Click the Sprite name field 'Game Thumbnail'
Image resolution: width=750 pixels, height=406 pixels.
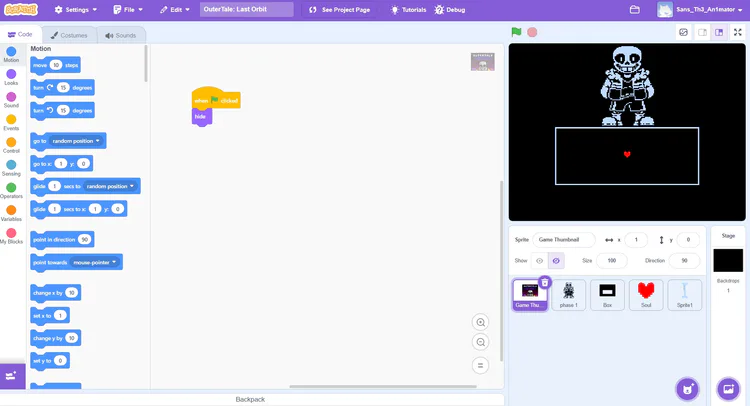[563, 240]
